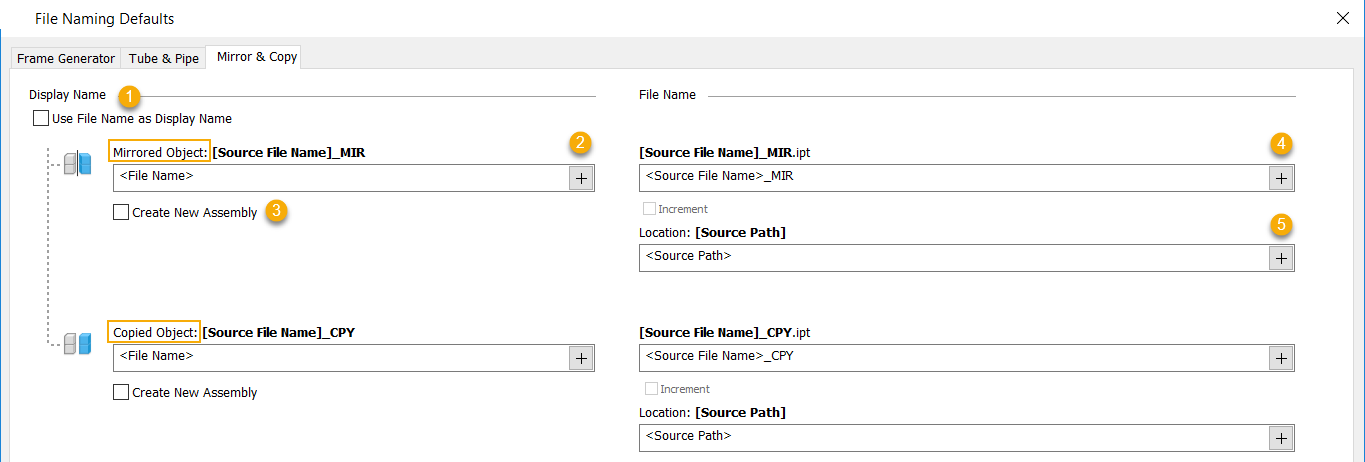Toggle Increment checkbox under the _CPY file name
The width and height of the screenshot is (1365, 462).
(650, 389)
